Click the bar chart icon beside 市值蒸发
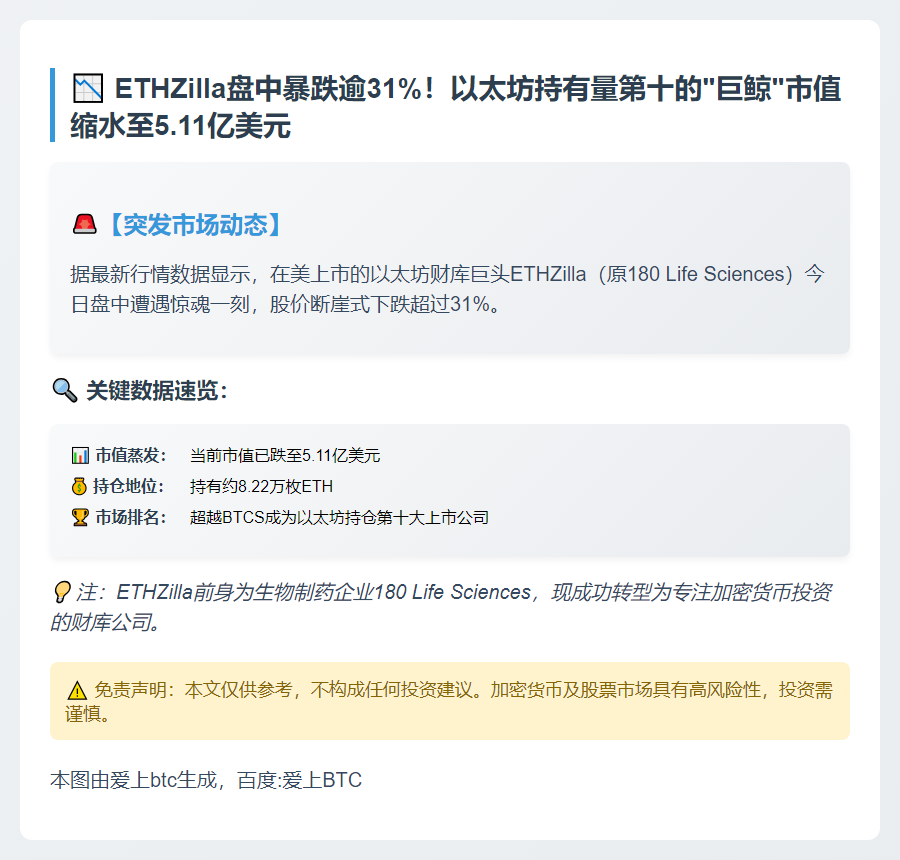The image size is (900, 860). point(80,456)
